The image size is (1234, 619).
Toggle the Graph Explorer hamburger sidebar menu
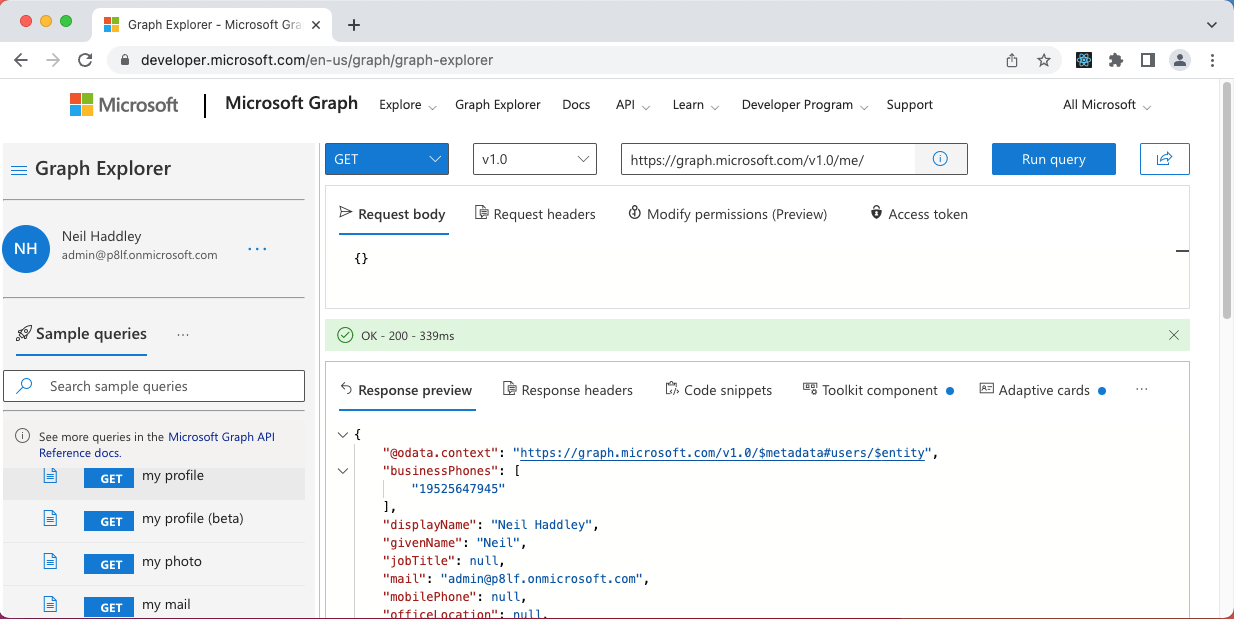18,170
